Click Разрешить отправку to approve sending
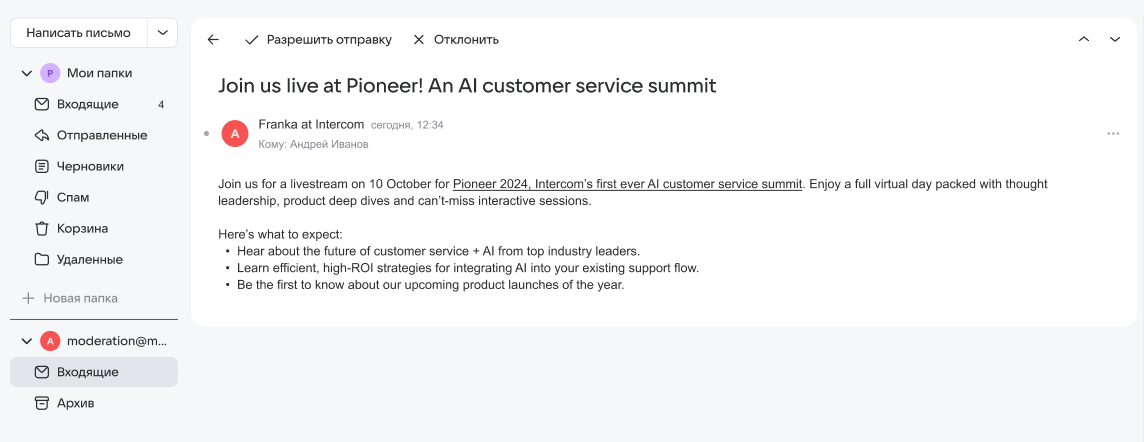 [318, 40]
